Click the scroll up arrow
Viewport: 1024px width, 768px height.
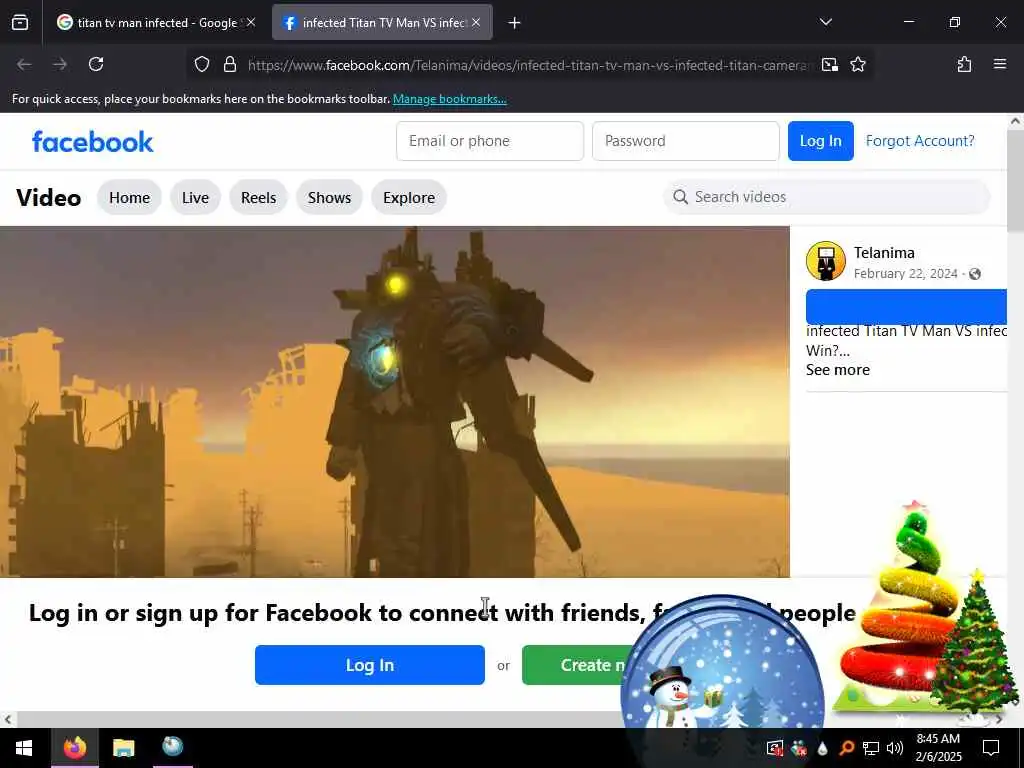tap(1016, 121)
